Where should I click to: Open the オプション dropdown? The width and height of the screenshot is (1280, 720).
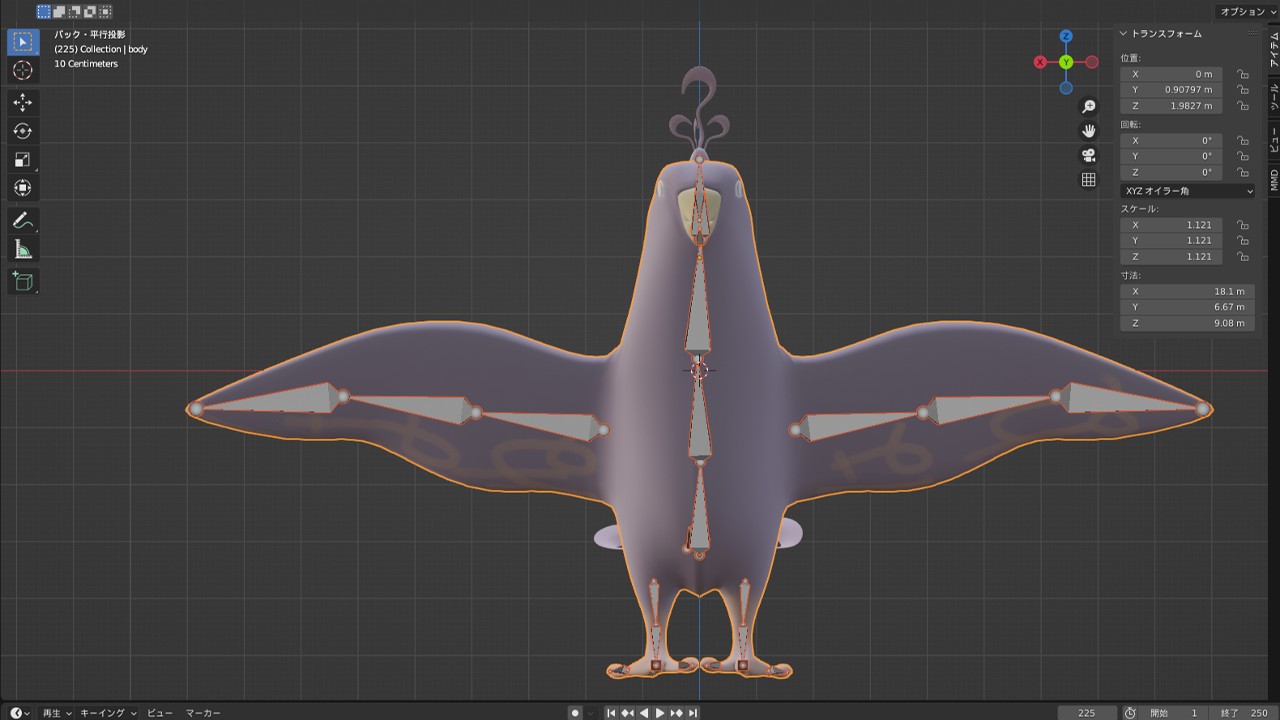1246,11
